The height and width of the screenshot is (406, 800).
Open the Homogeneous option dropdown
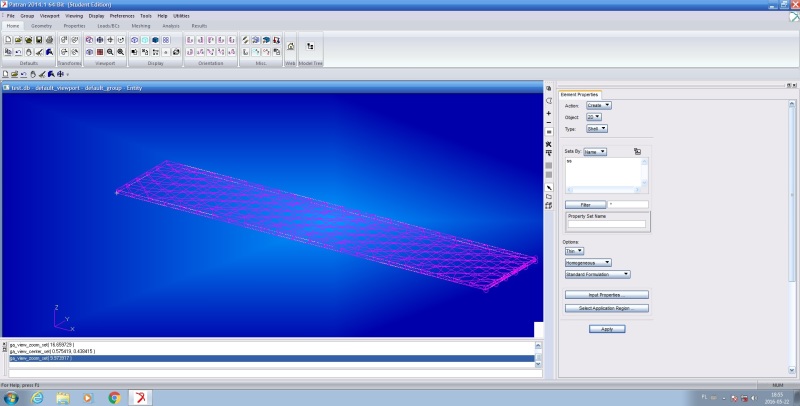588,263
